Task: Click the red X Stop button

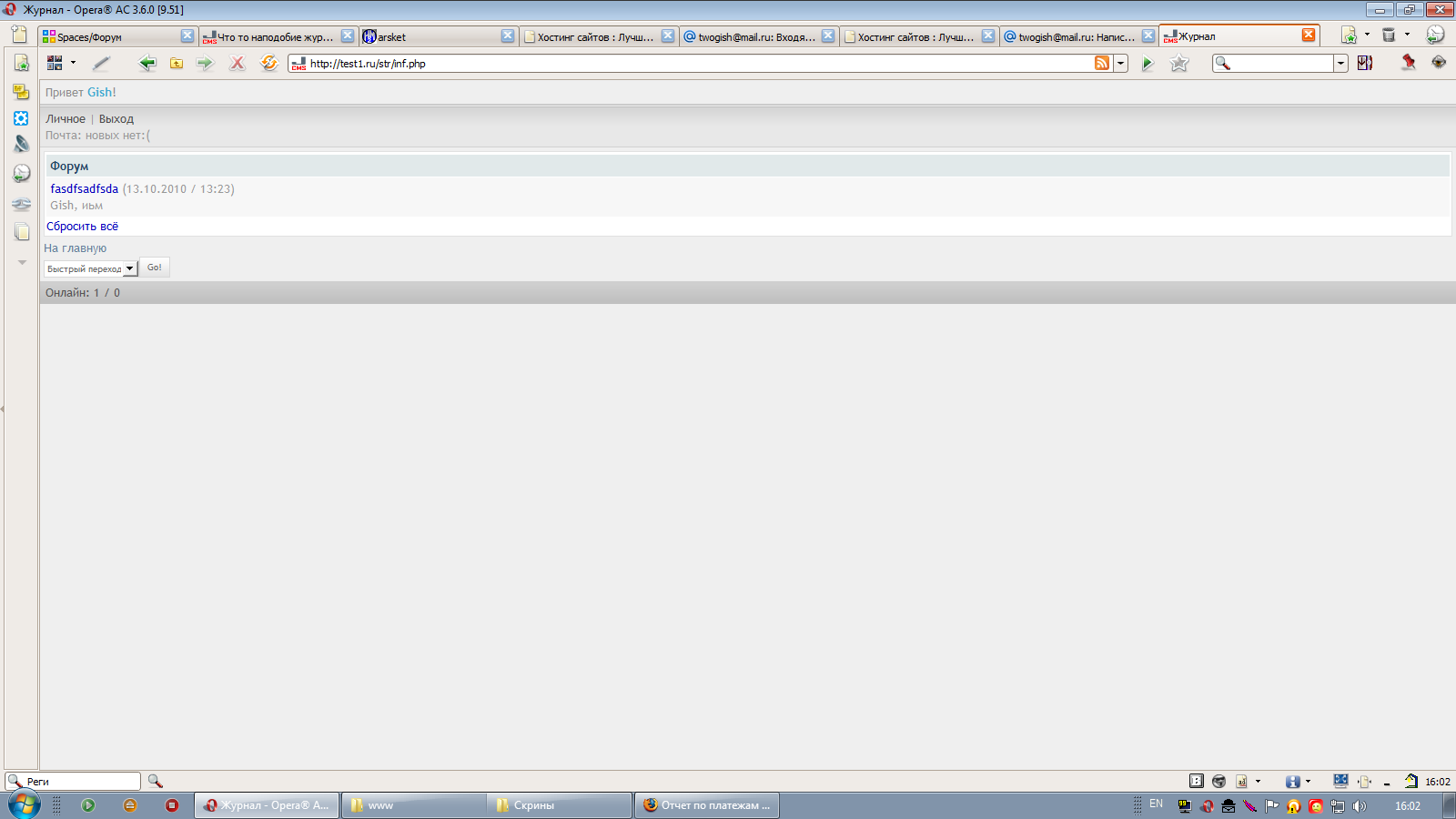Action: click(x=237, y=63)
